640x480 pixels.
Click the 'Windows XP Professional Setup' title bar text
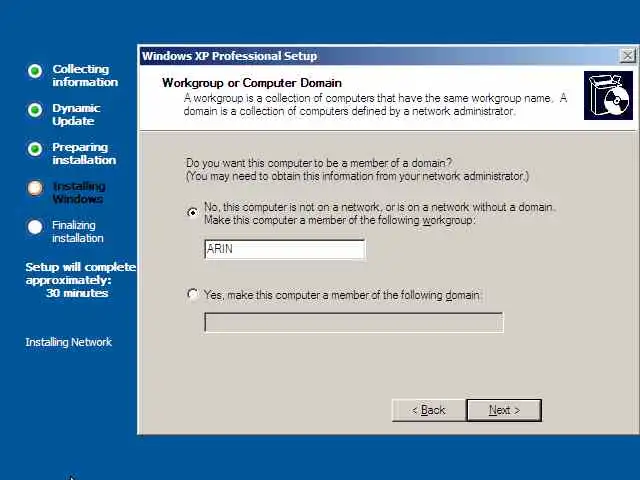click(x=229, y=56)
